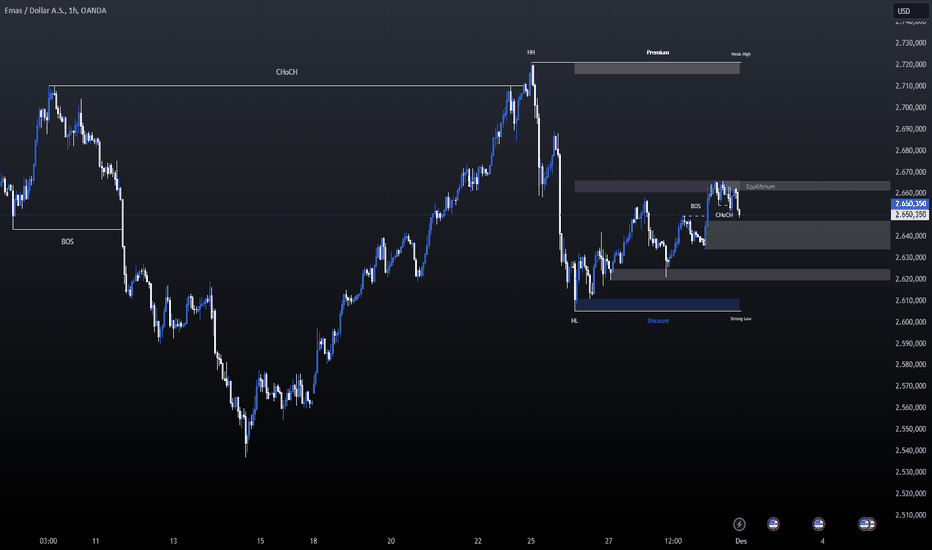
Task: Click the 18 date label on time axis
Action: click(x=313, y=541)
